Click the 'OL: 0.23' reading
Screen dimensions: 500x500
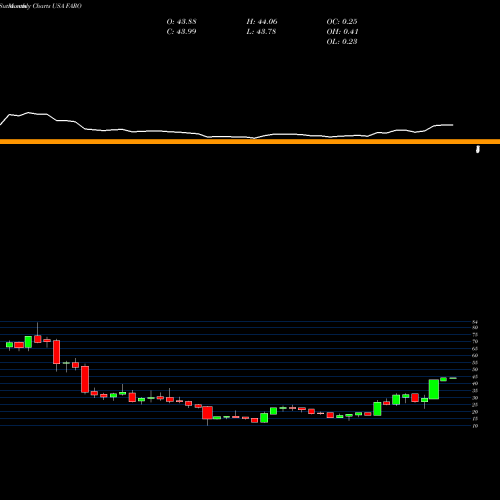342,42
